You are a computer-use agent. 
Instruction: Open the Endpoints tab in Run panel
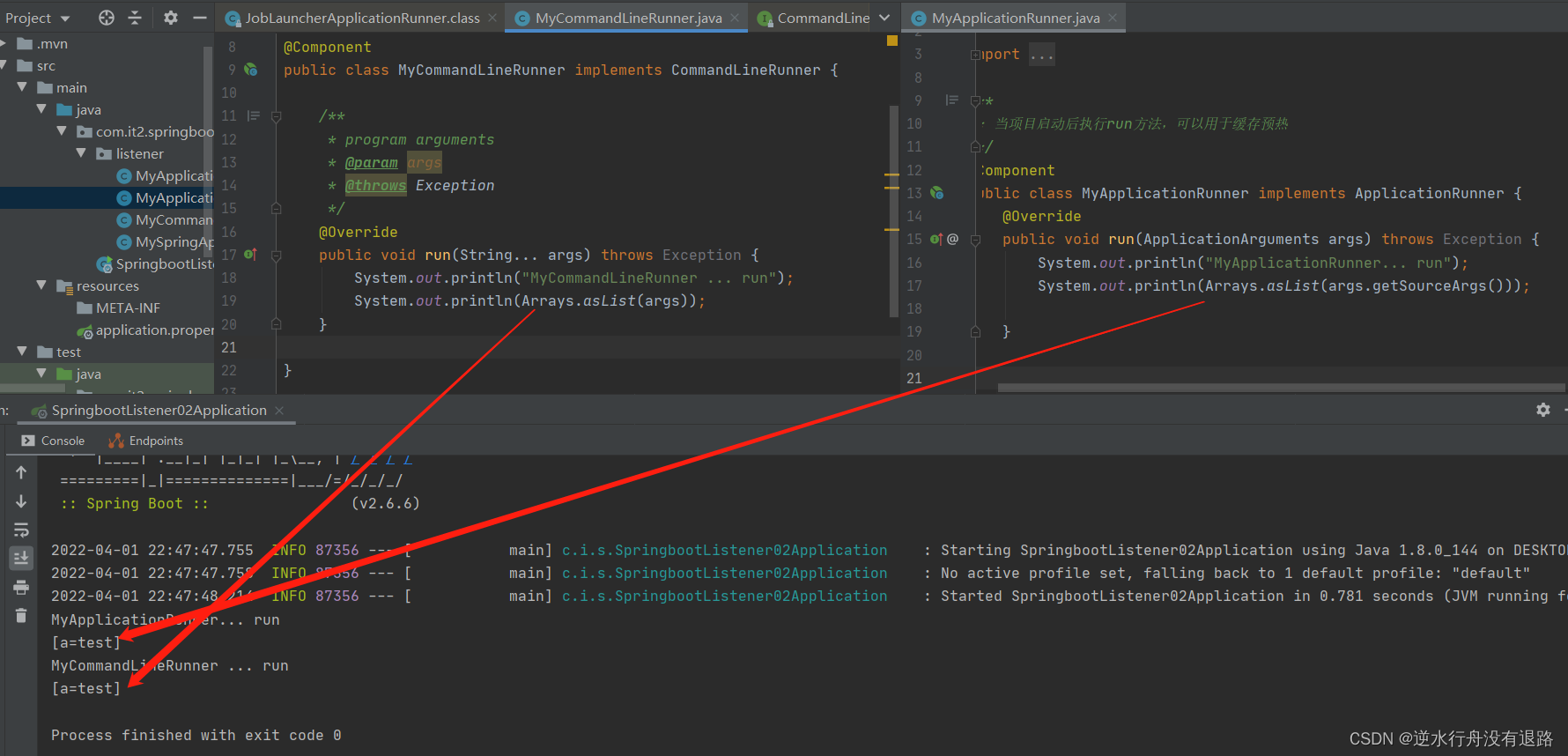(x=145, y=441)
